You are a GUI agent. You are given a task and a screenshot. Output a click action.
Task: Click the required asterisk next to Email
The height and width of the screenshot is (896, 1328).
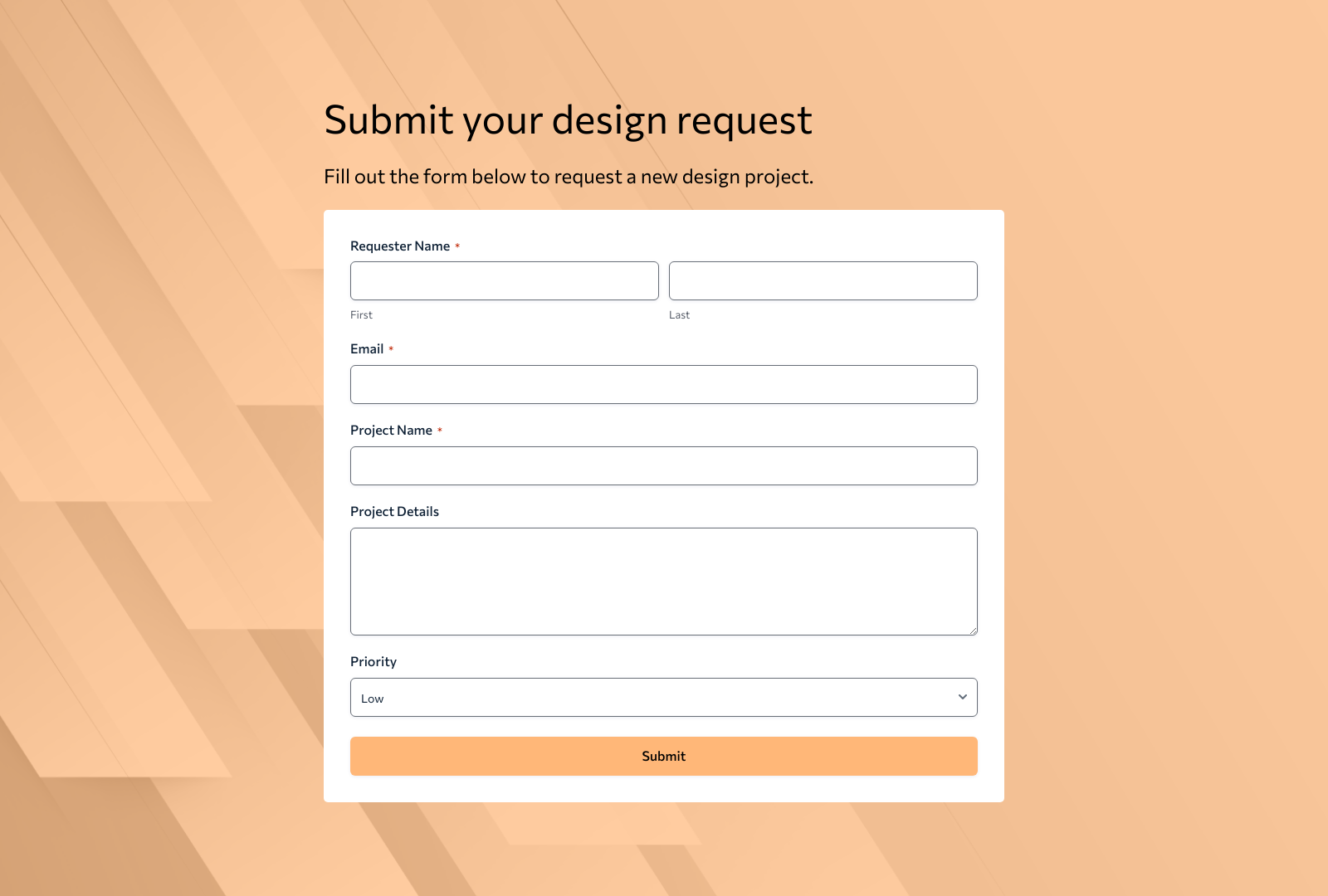click(392, 349)
